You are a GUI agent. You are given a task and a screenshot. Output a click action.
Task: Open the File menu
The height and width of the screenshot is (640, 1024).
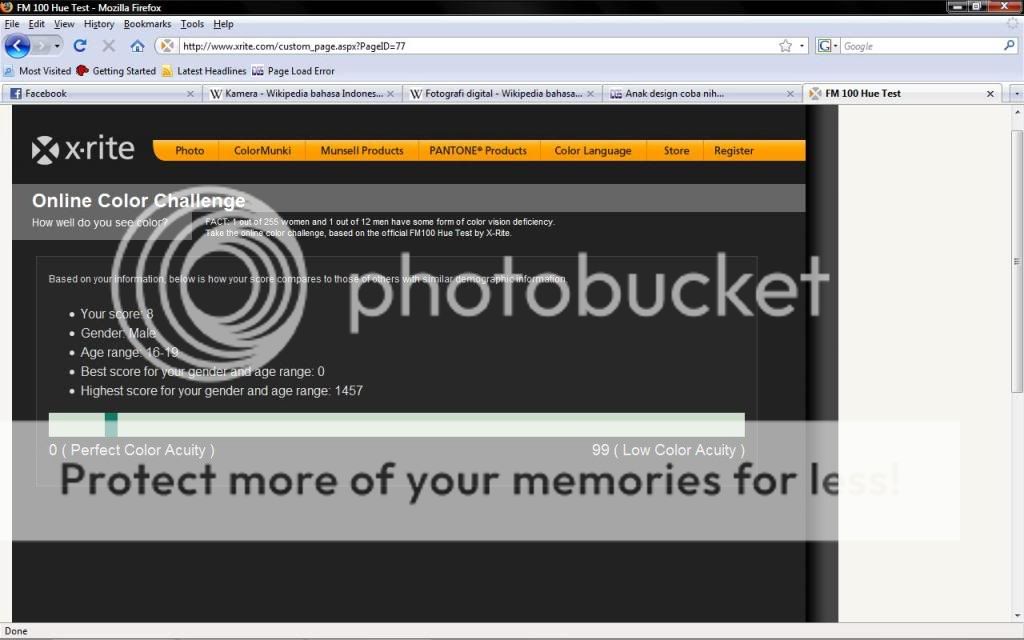12,24
